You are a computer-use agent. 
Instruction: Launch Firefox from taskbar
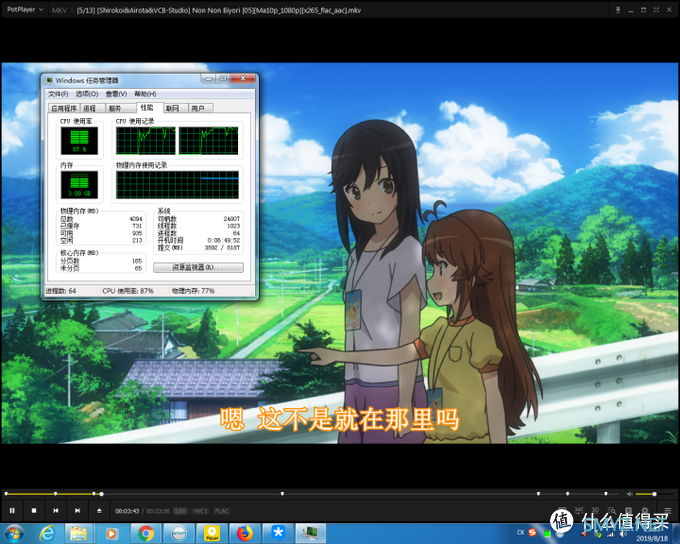point(245,533)
